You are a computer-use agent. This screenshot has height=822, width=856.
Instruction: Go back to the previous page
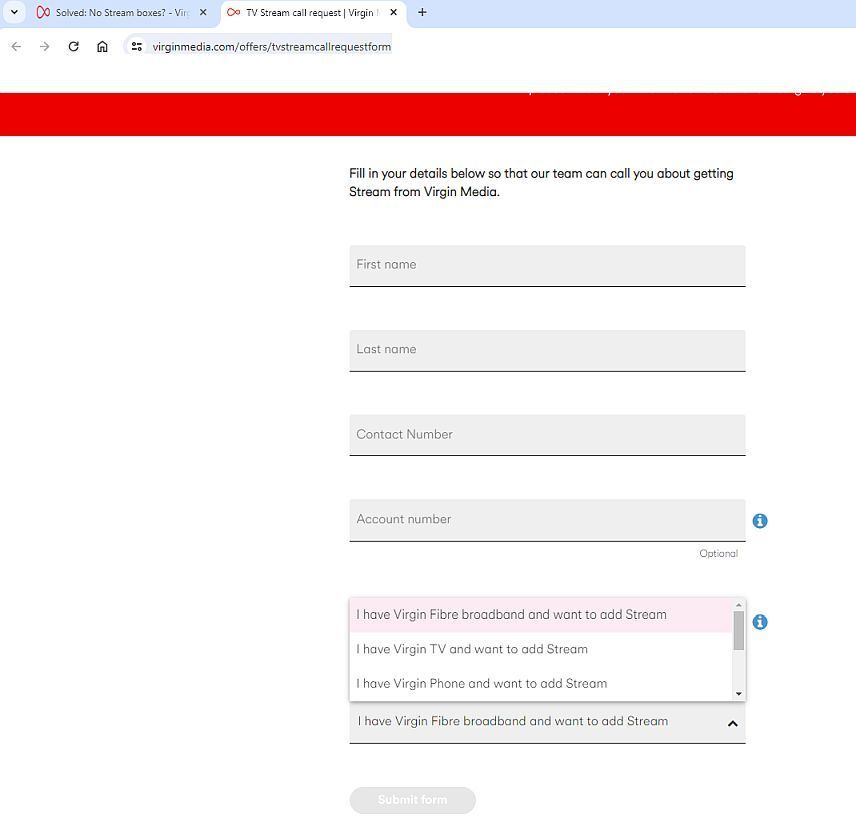16,46
